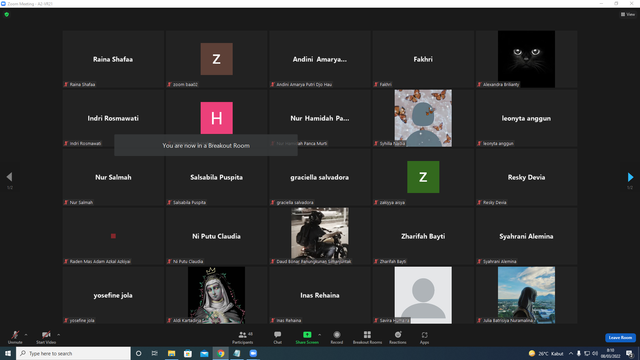Select Aldi Kartadirja's saint painting tile
The image size is (640, 360).
216,295
